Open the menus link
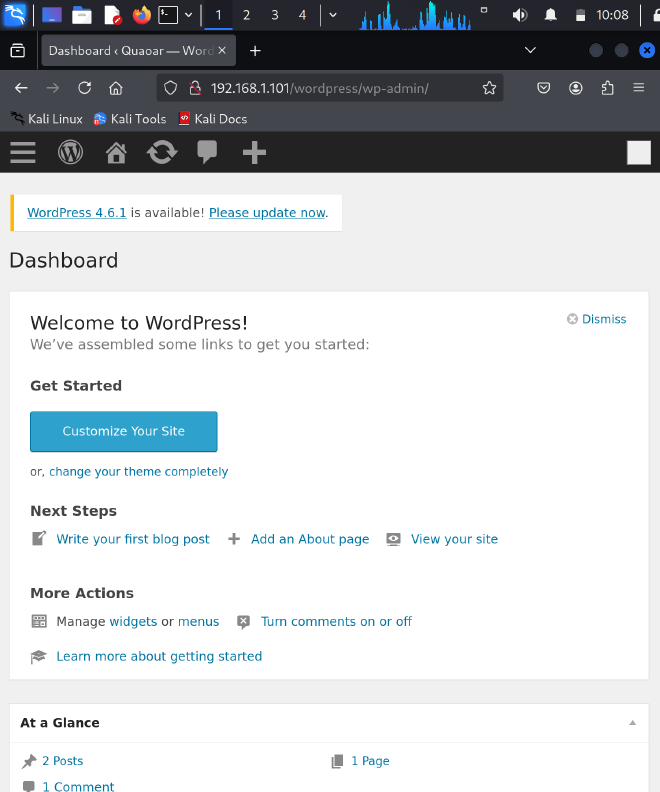 tap(198, 621)
